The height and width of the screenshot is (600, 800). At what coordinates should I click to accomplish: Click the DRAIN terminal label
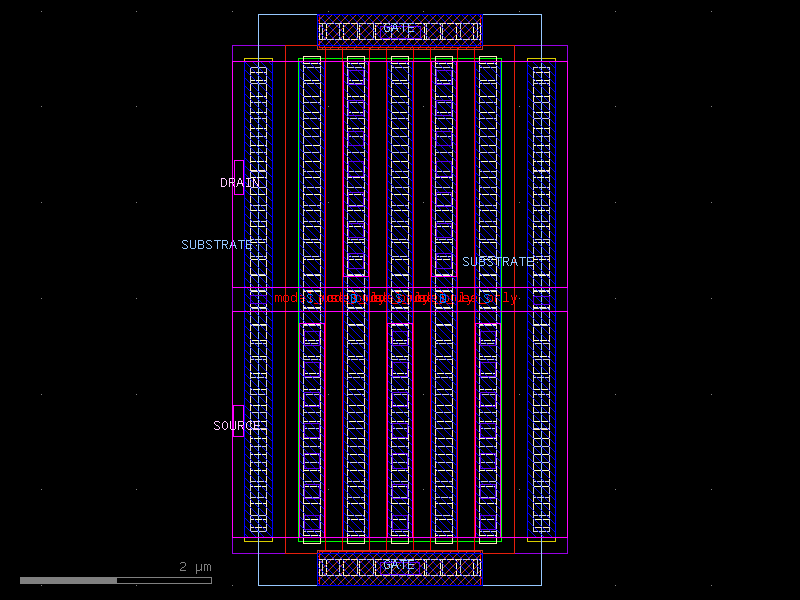pos(237,182)
